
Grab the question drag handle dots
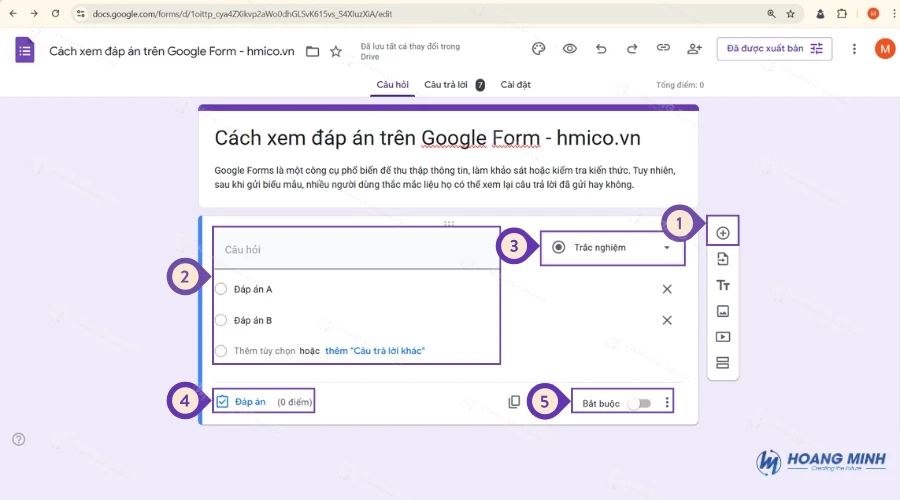coord(449,223)
